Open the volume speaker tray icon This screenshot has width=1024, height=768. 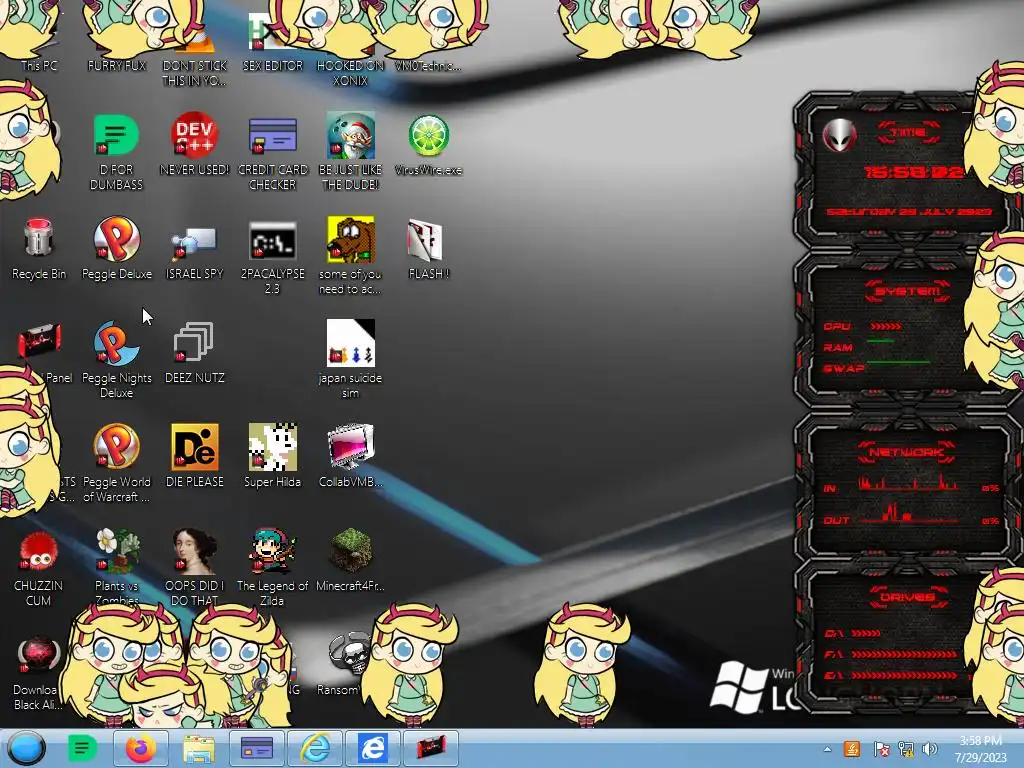pos(930,749)
